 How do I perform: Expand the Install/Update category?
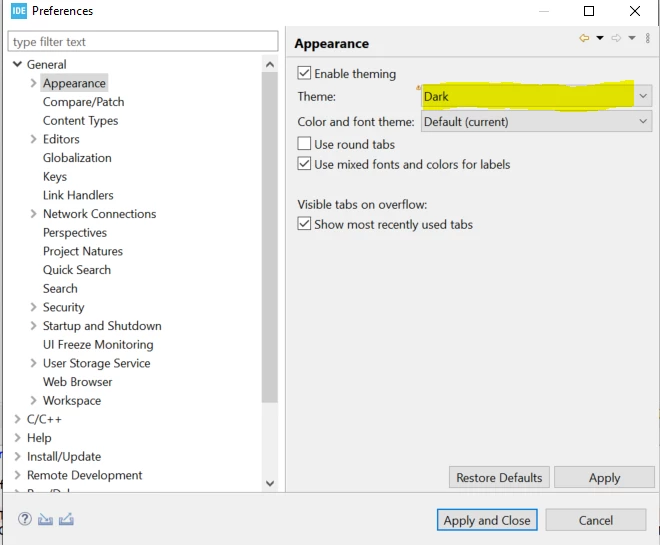point(17,456)
